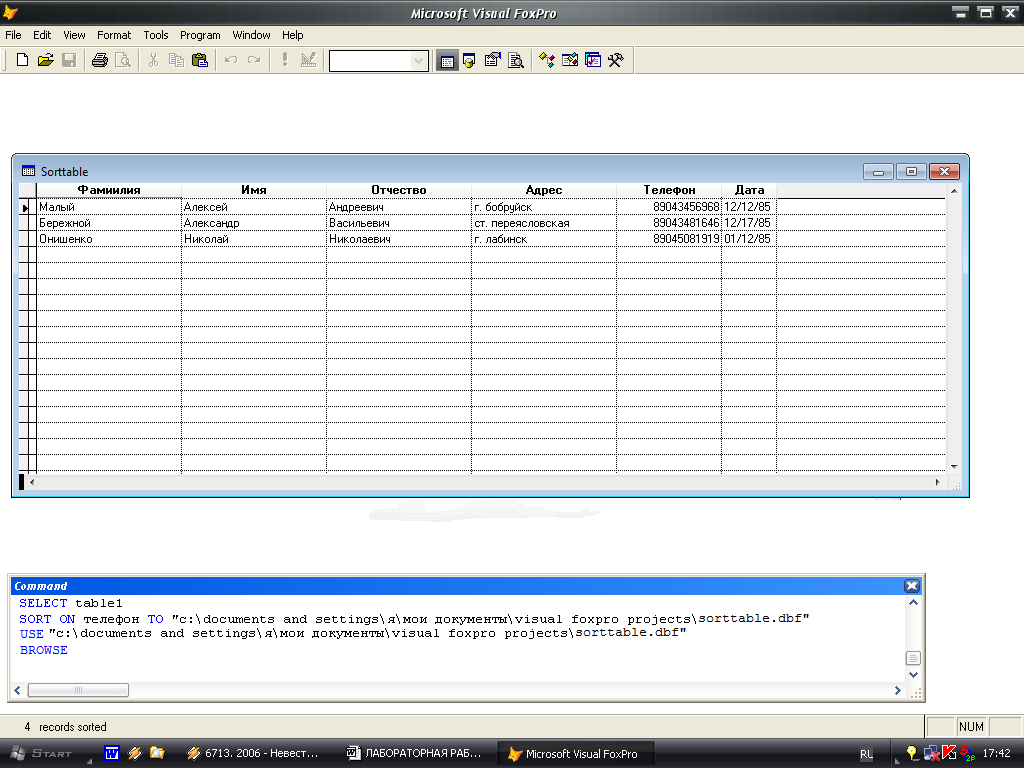Click Command window scroll right arrow
The width and height of the screenshot is (1026, 770).
coord(898,690)
